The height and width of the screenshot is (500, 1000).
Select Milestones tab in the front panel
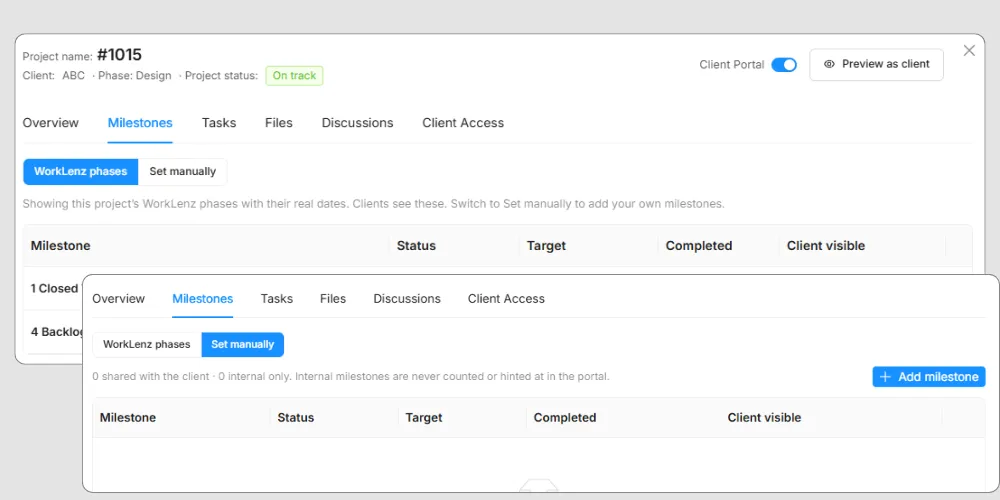point(203,298)
